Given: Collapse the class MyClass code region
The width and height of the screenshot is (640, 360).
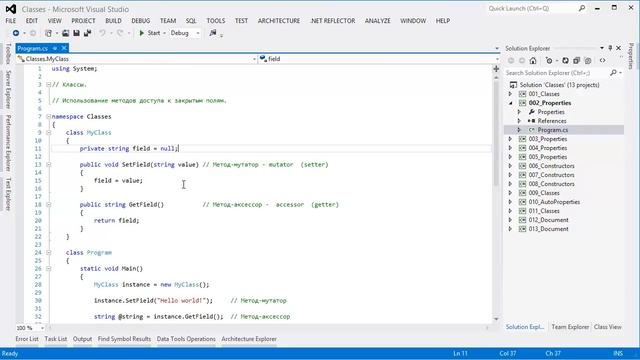Looking at the screenshot, I should 48,133.
